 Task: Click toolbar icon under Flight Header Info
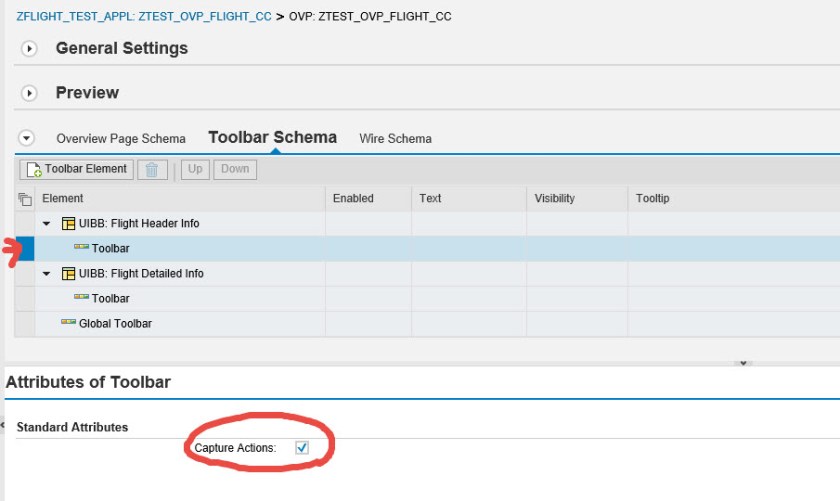[81, 248]
